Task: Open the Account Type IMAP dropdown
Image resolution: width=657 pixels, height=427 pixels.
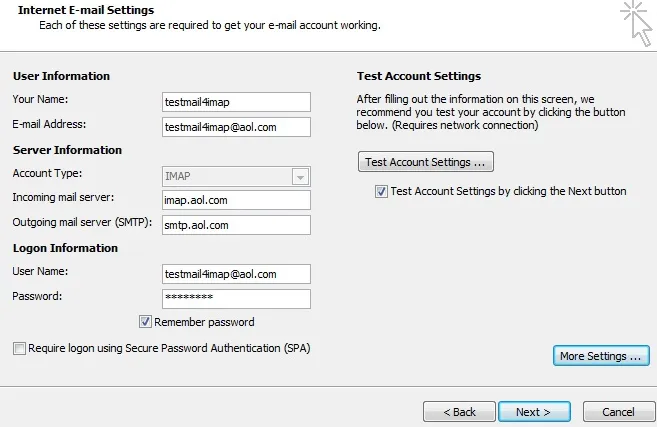Action: pyautogui.click(x=300, y=176)
